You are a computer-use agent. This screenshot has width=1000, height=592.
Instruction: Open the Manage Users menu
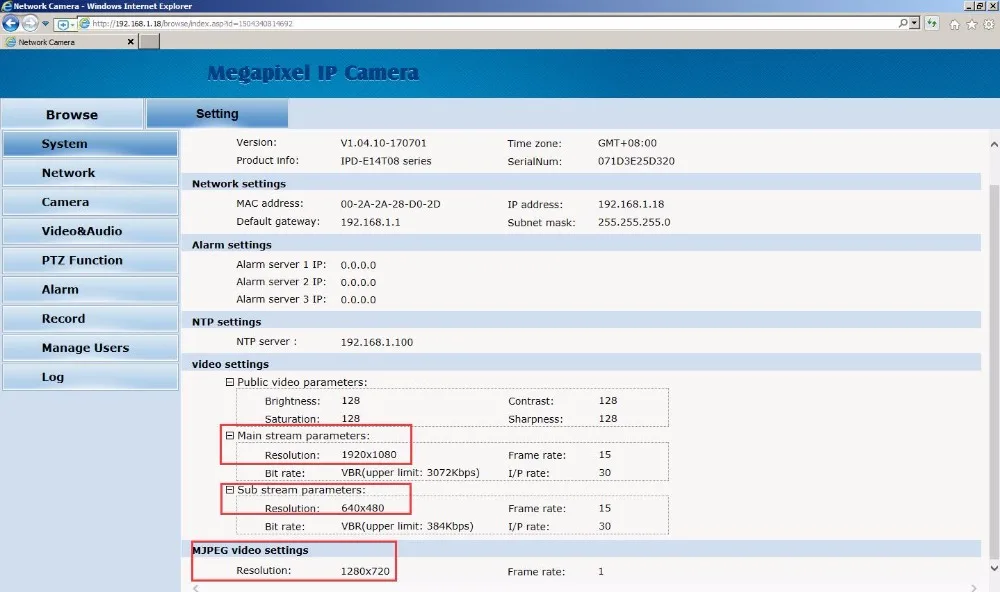[90, 348]
